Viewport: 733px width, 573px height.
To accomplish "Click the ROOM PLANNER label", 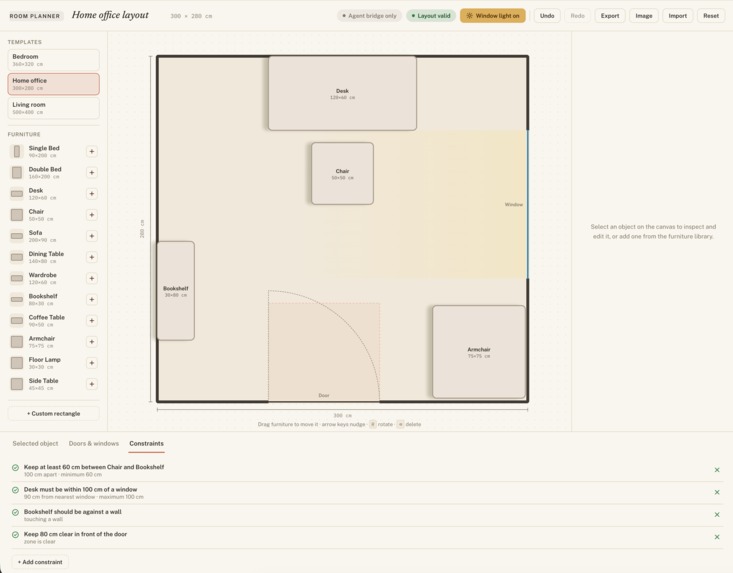I will click(x=35, y=16).
